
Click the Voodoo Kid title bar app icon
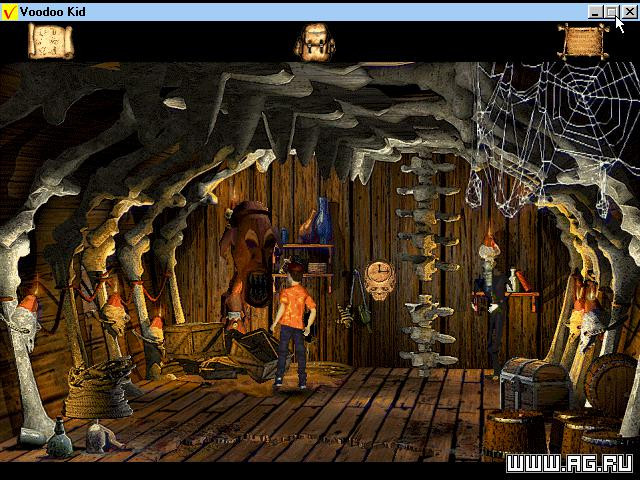coord(9,12)
